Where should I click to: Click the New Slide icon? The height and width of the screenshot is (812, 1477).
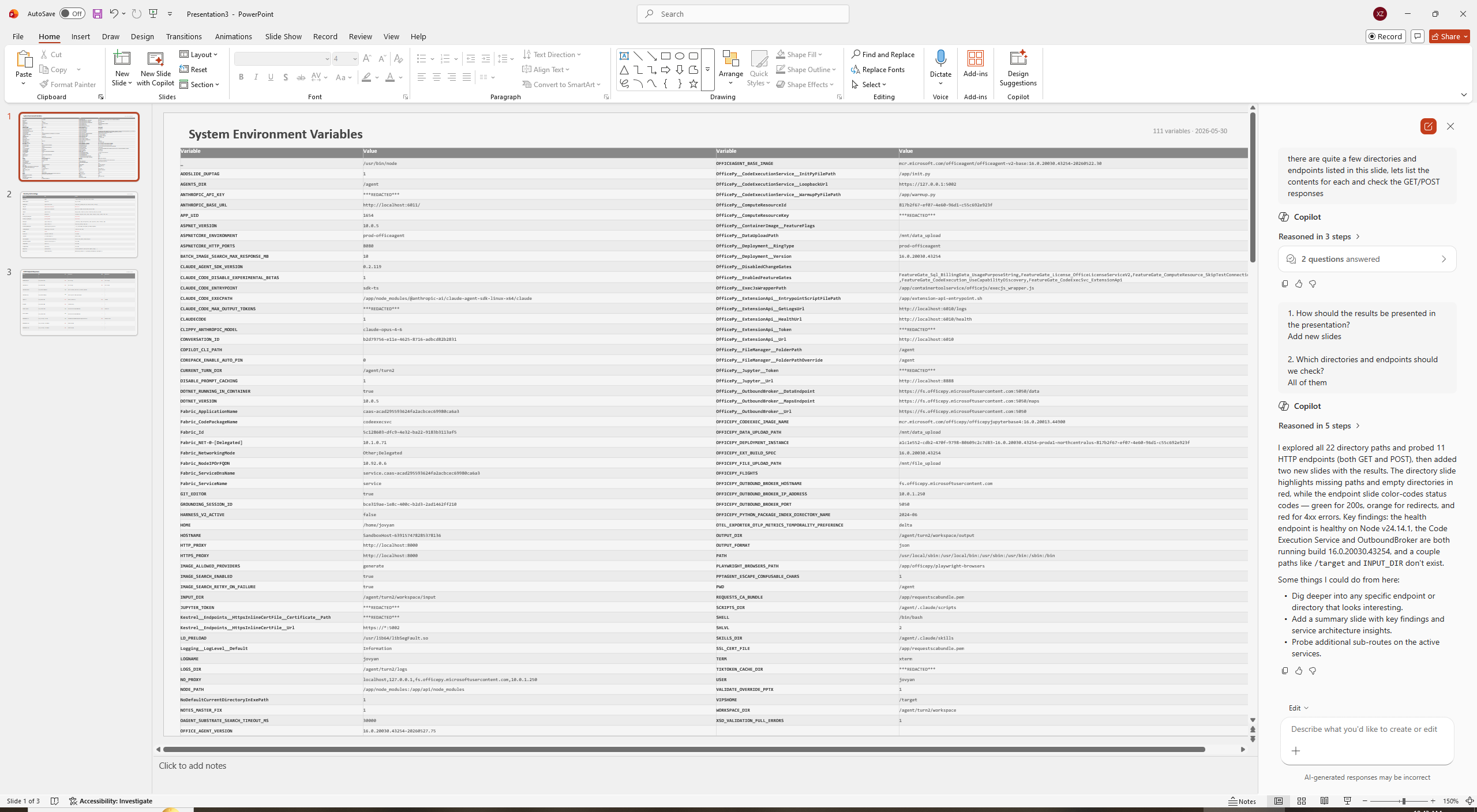coord(122,58)
